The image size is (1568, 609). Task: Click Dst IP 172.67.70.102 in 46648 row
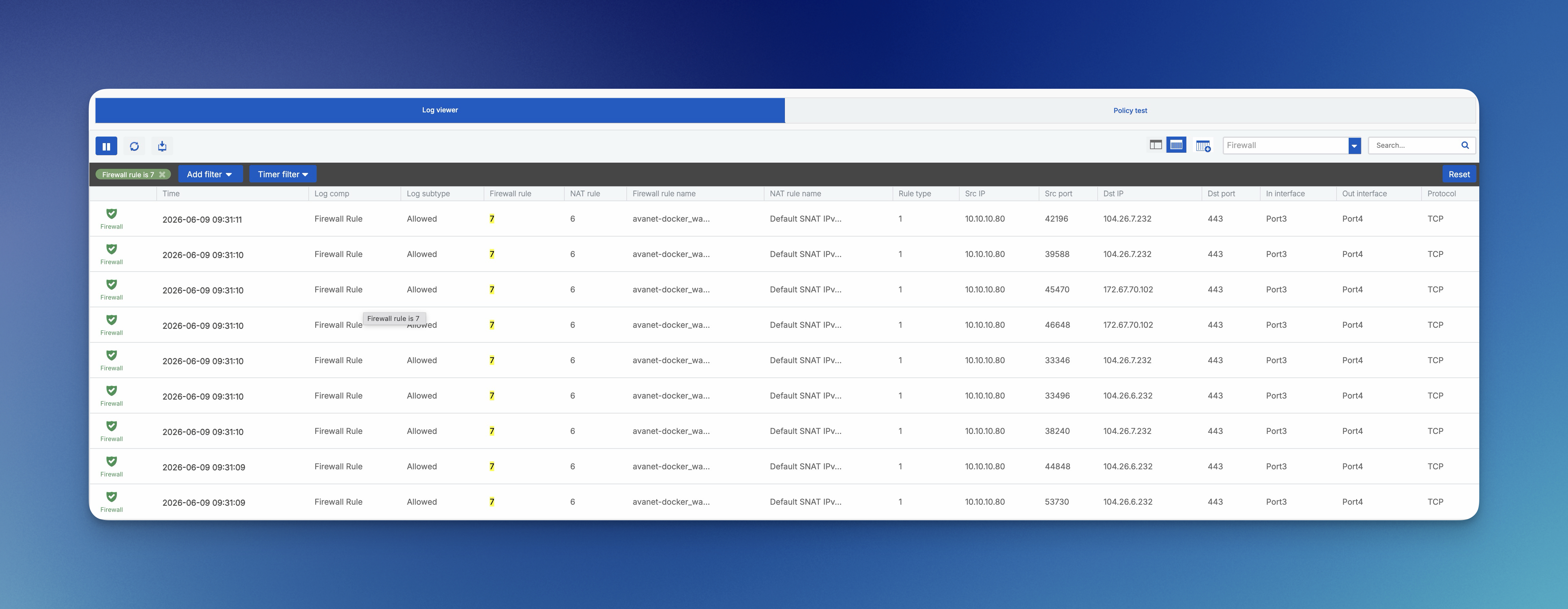[1128, 325]
